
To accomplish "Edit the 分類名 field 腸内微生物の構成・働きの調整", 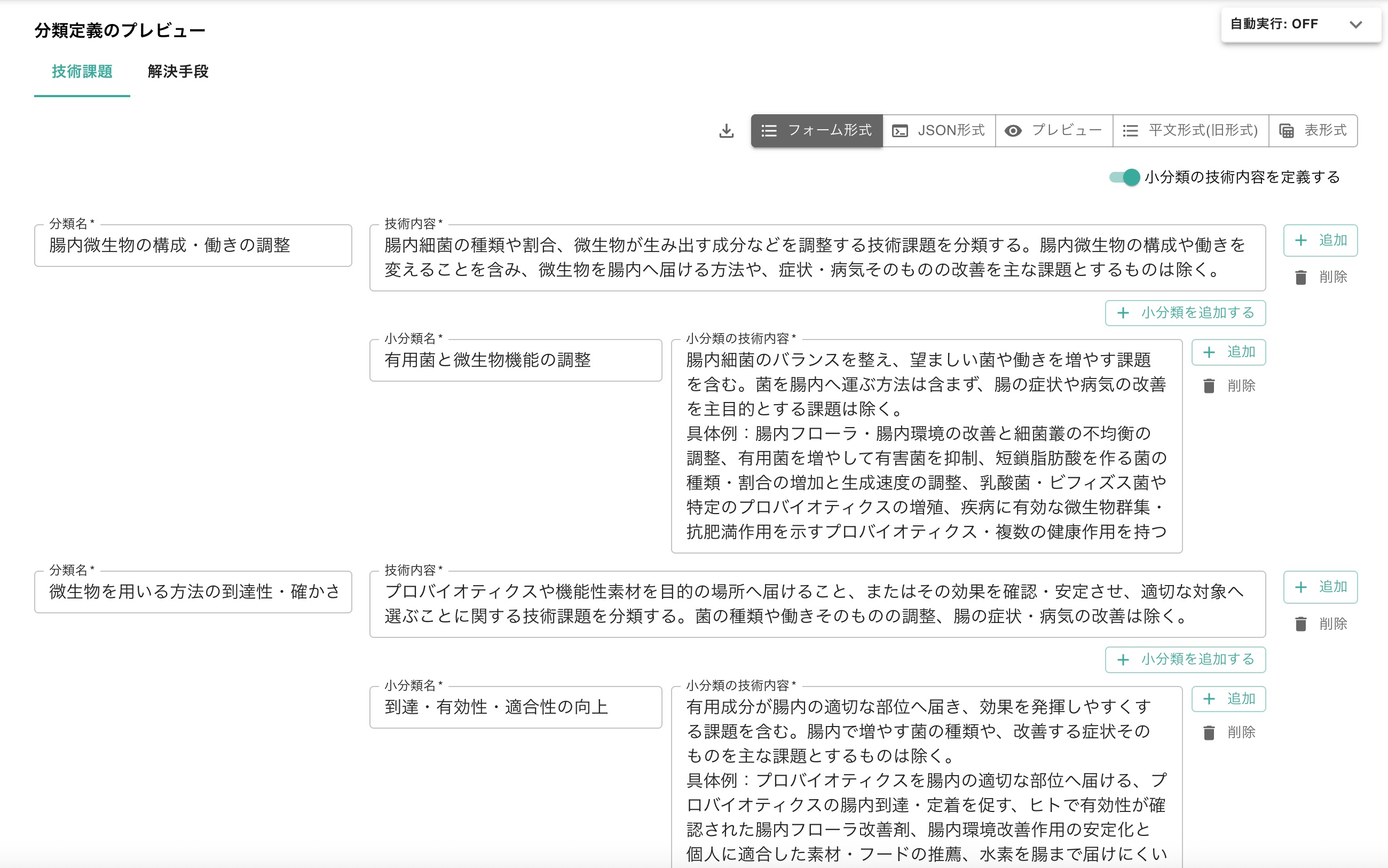I will [193, 246].
